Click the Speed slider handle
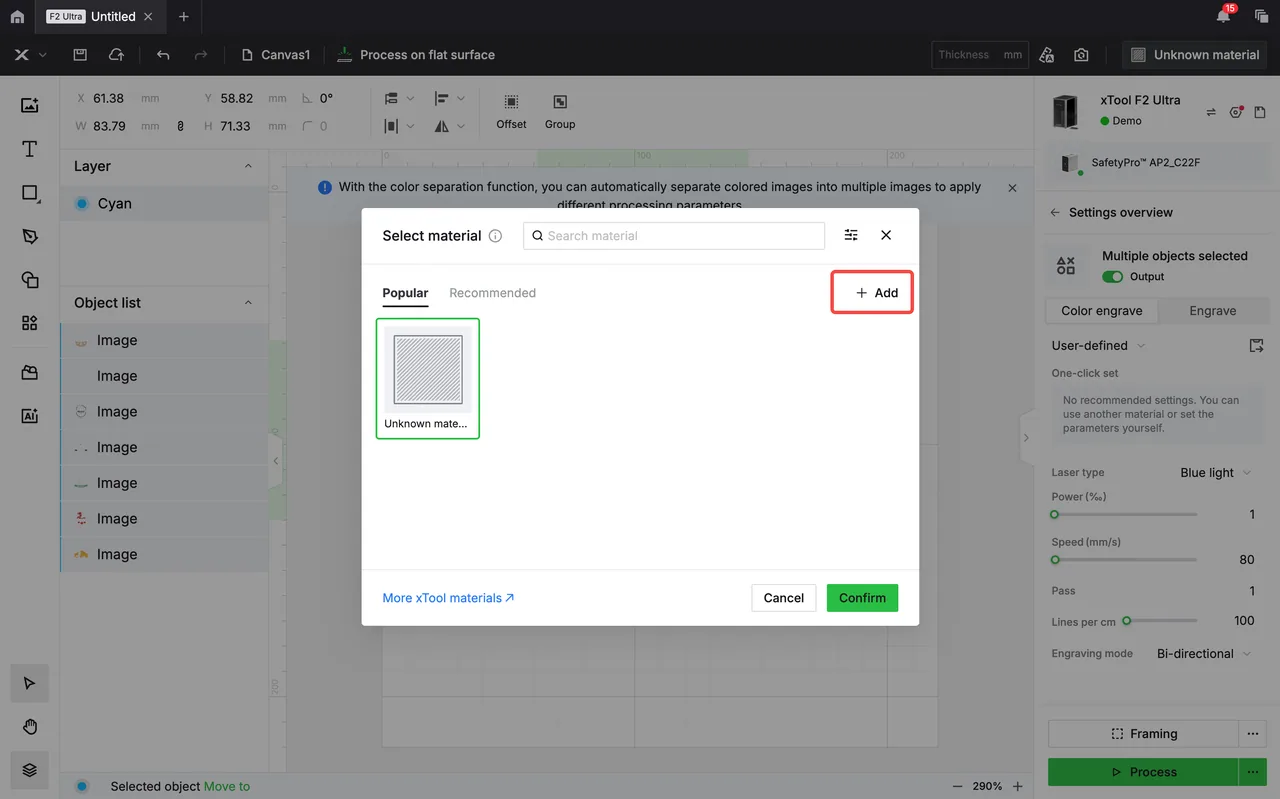Image resolution: width=1280 pixels, height=799 pixels. coord(1054,560)
